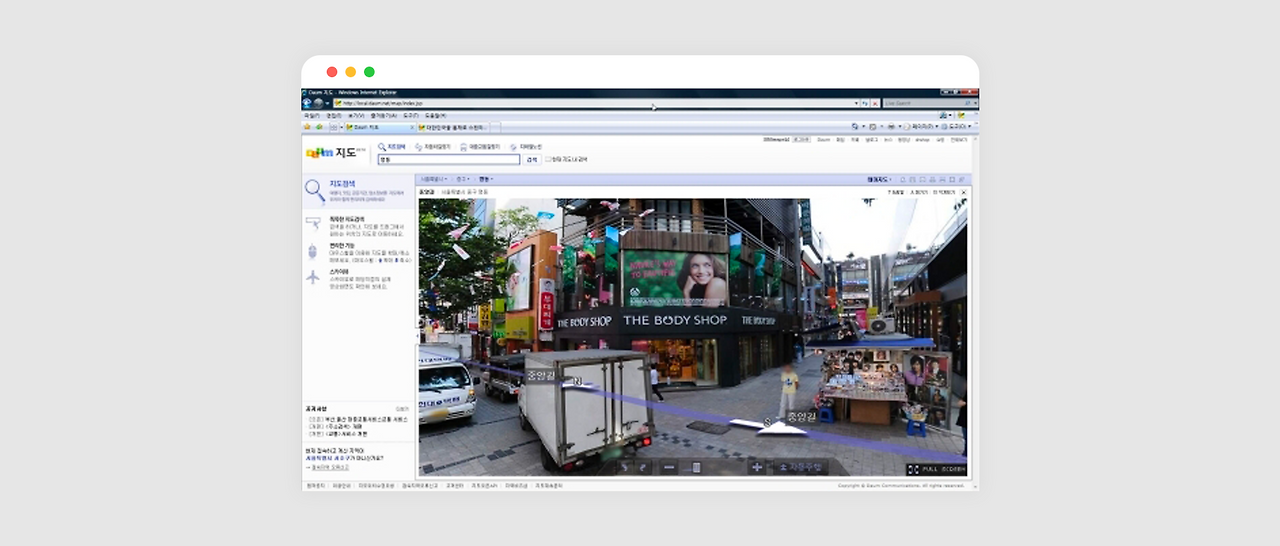The height and width of the screenshot is (546, 1280).
Task: Click the 검색 button beside the search field
Action: (x=531, y=159)
